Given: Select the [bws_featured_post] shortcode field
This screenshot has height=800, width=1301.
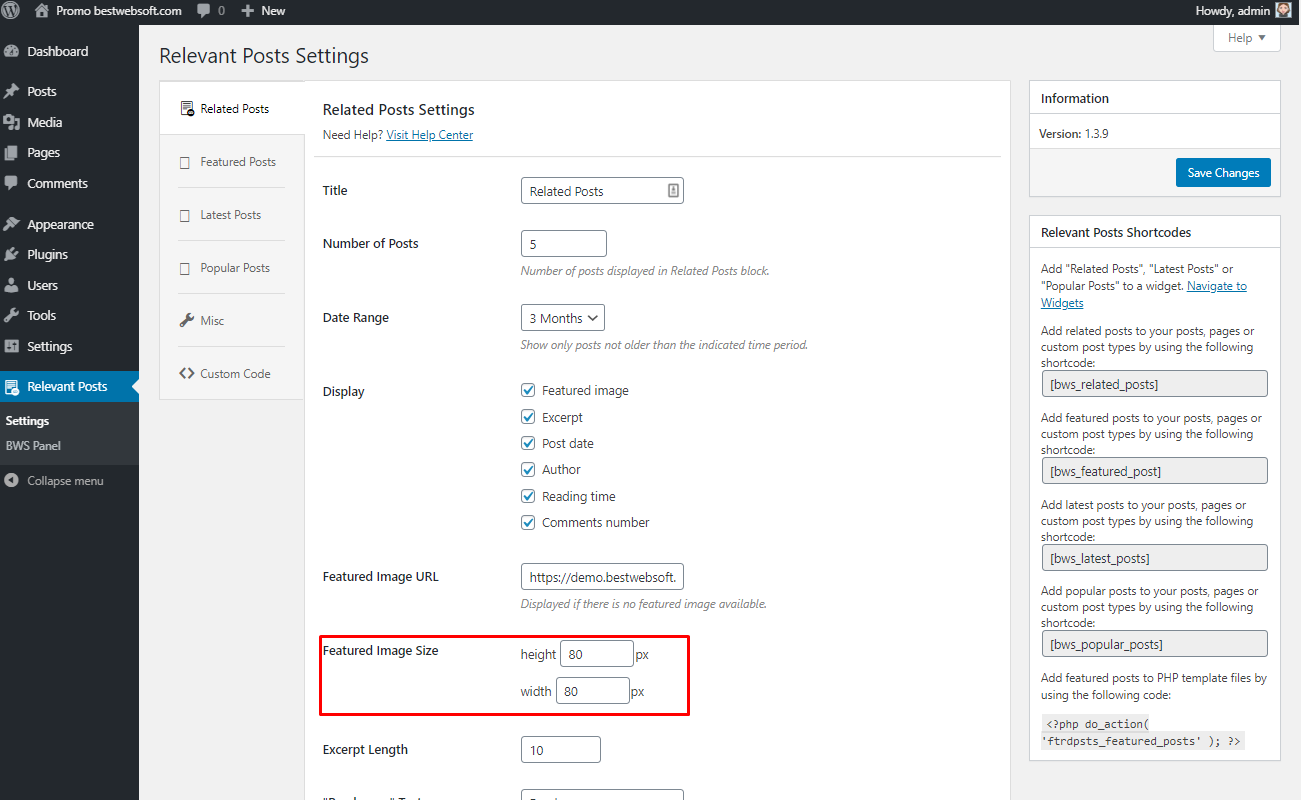Looking at the screenshot, I should [1154, 471].
